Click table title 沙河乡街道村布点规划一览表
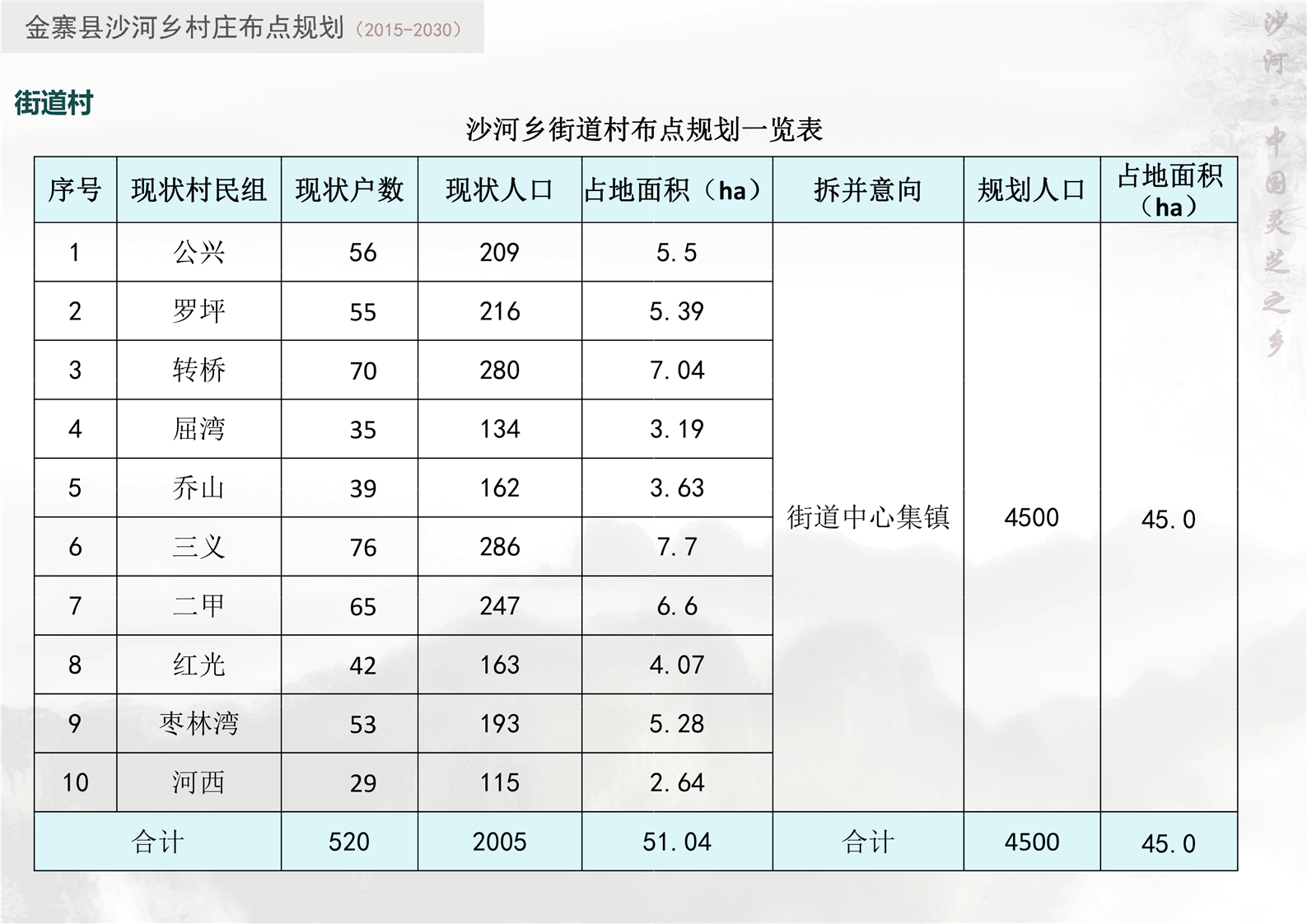The image size is (1307, 924). pos(644,129)
